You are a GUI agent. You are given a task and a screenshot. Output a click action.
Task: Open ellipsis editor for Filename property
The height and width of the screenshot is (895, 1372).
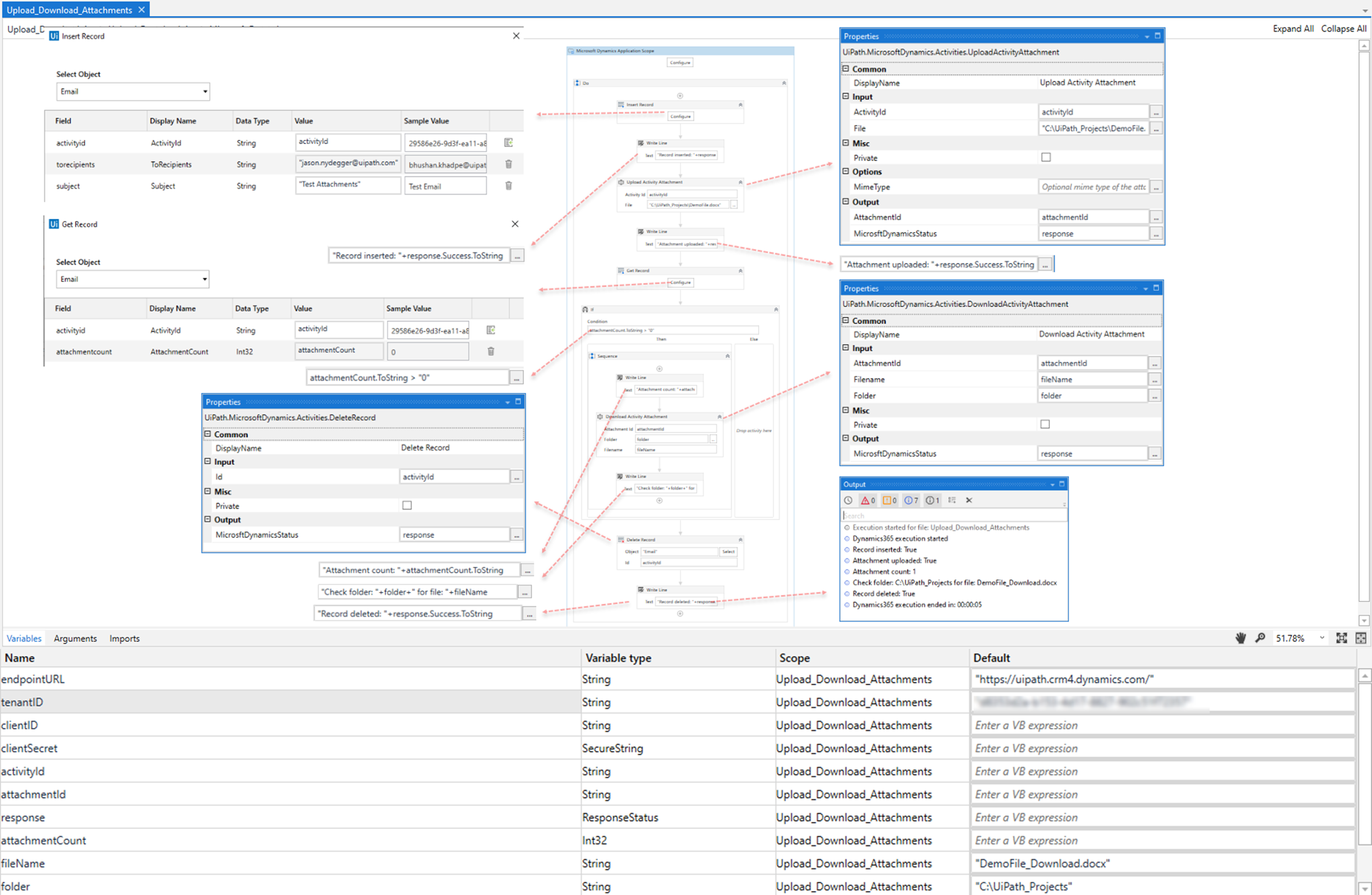point(1154,379)
